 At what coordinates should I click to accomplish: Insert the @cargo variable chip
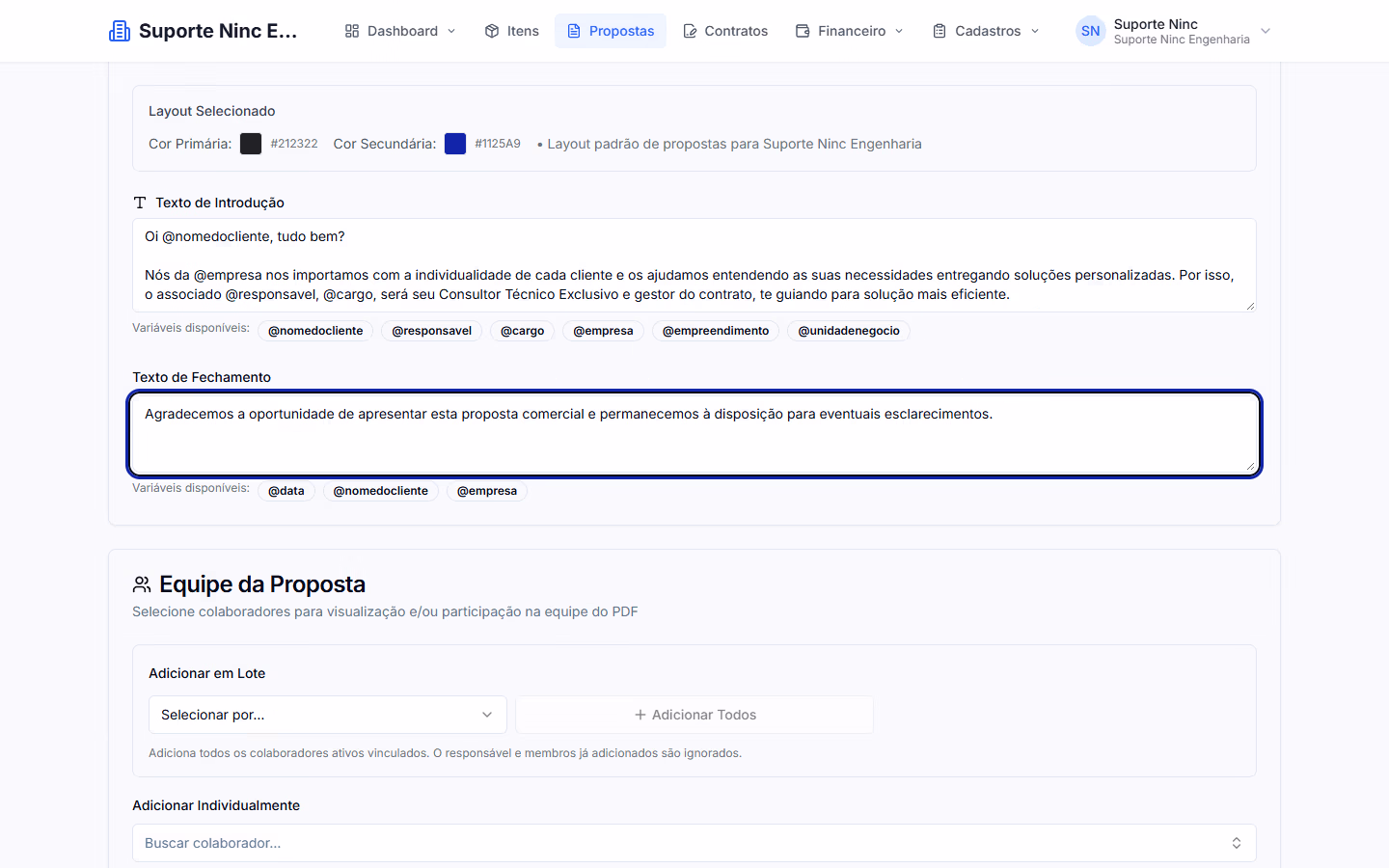pyautogui.click(x=523, y=331)
